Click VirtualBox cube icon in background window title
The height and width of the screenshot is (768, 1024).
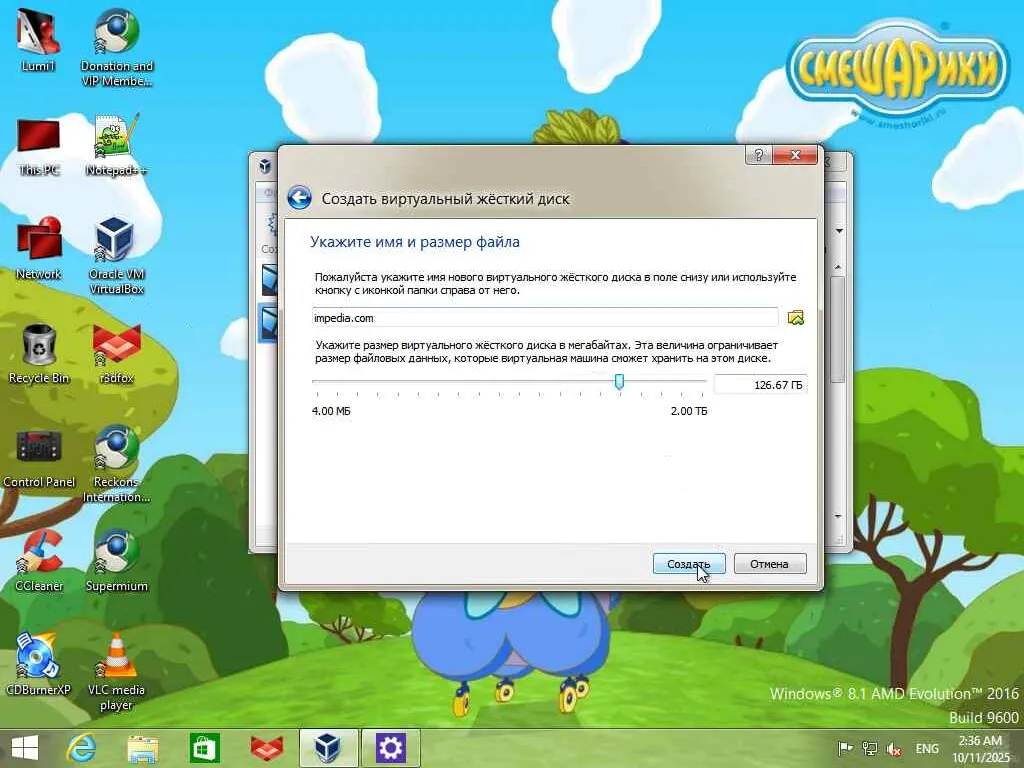[264, 166]
